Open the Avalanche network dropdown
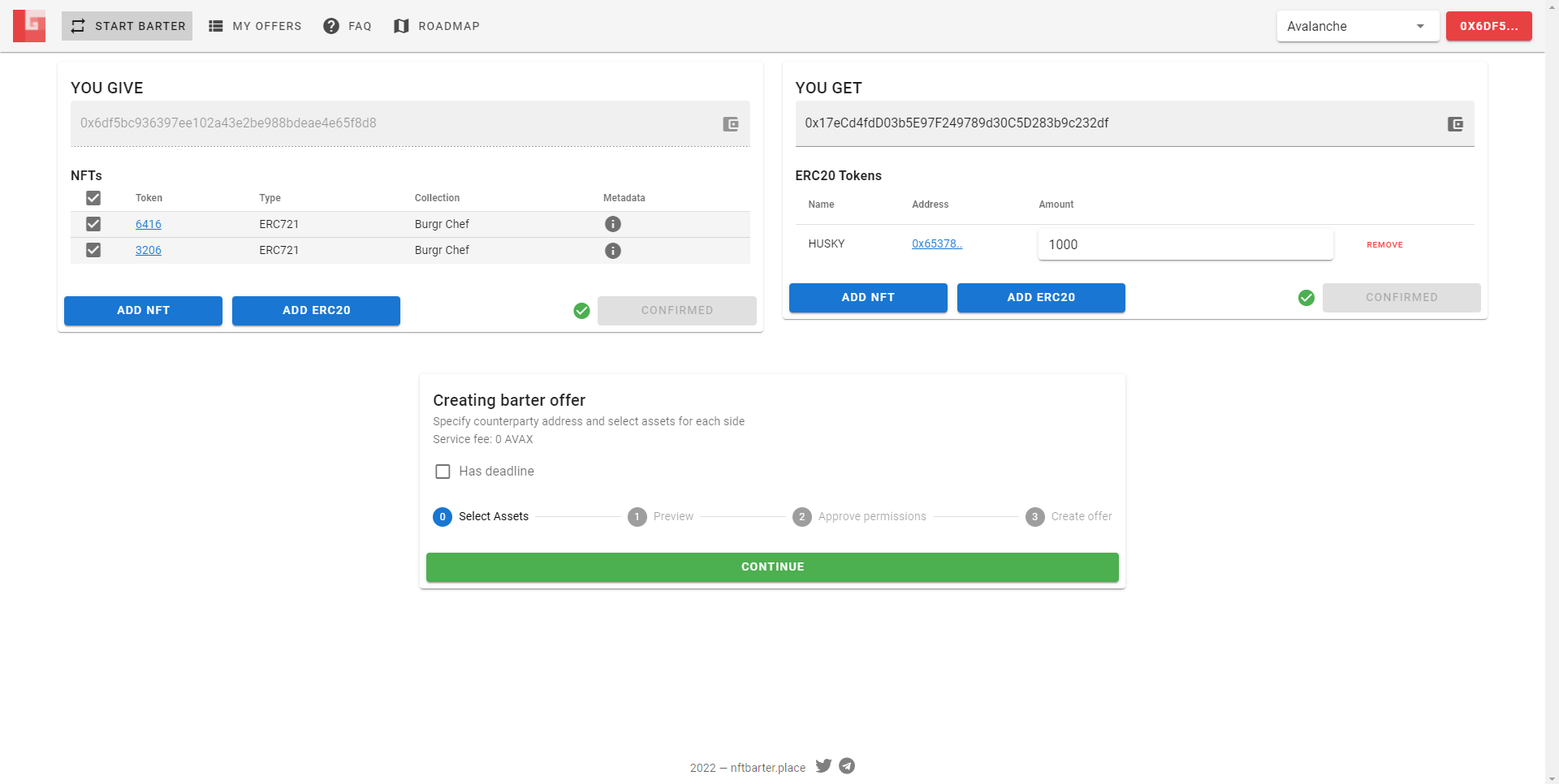This screenshot has width=1559, height=784. click(1357, 26)
